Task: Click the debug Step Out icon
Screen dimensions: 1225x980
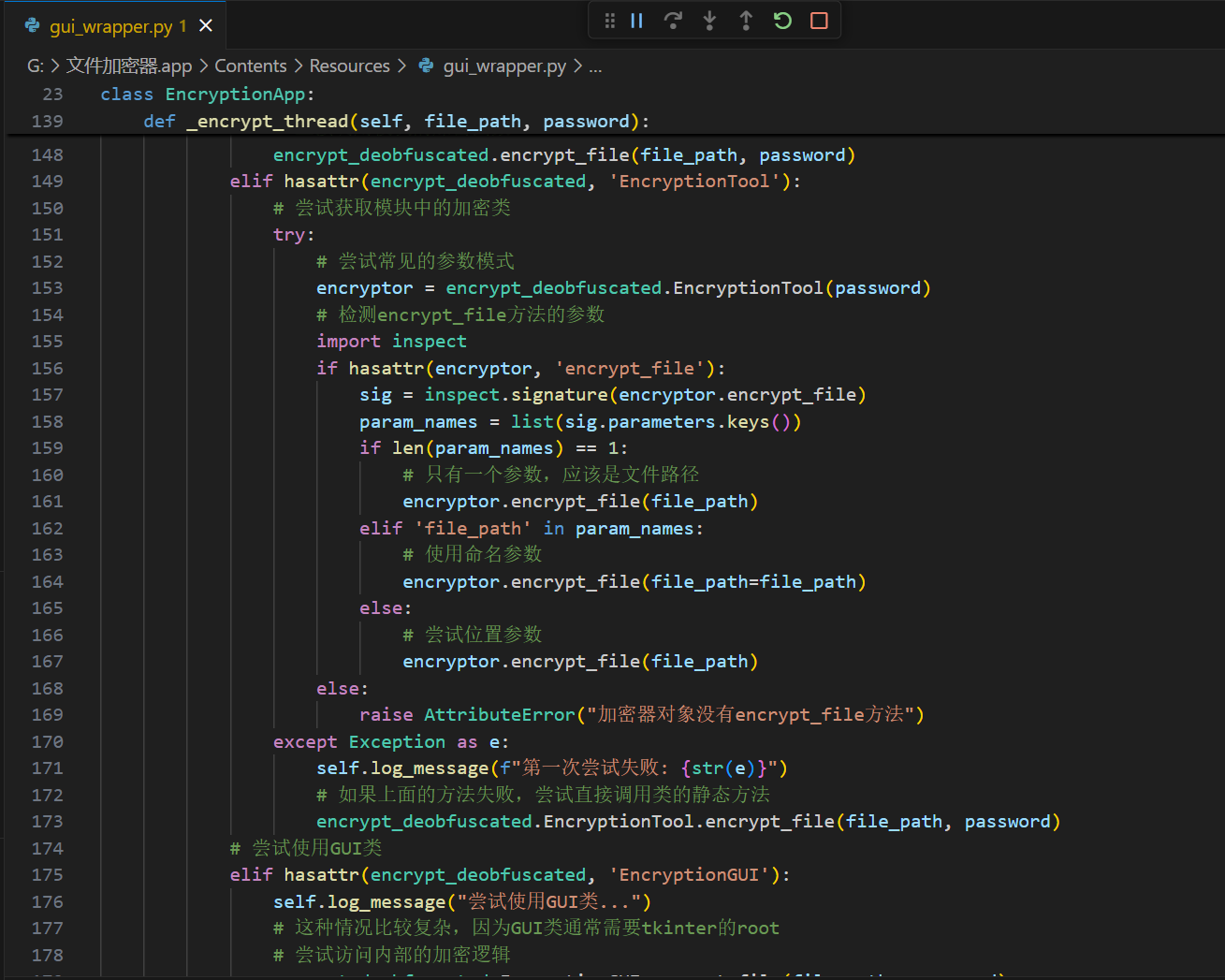Action: pyautogui.click(x=746, y=21)
